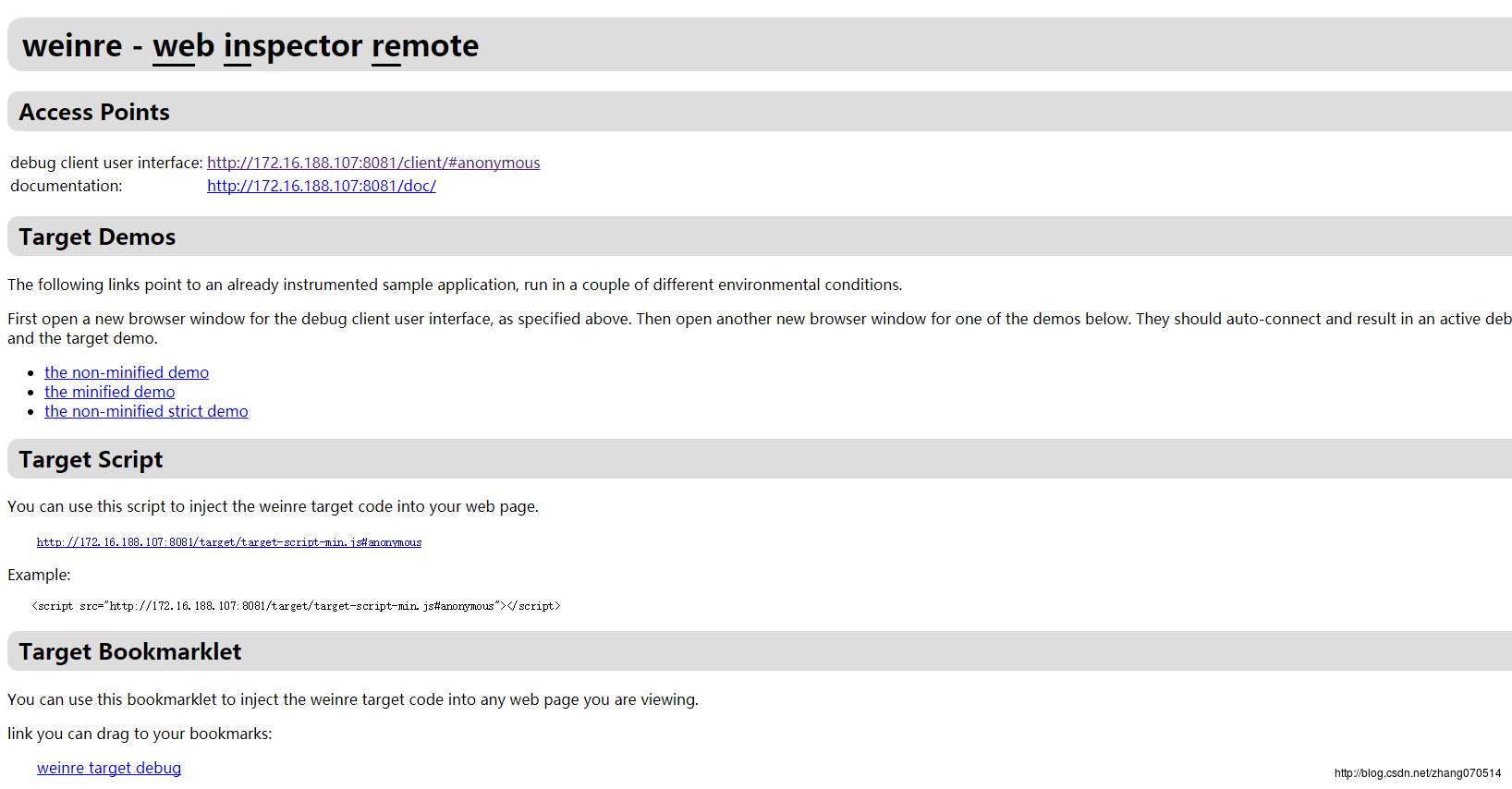1512x789 pixels.
Task: Click 'You can use this script to inject' sentence
Action: (273, 506)
